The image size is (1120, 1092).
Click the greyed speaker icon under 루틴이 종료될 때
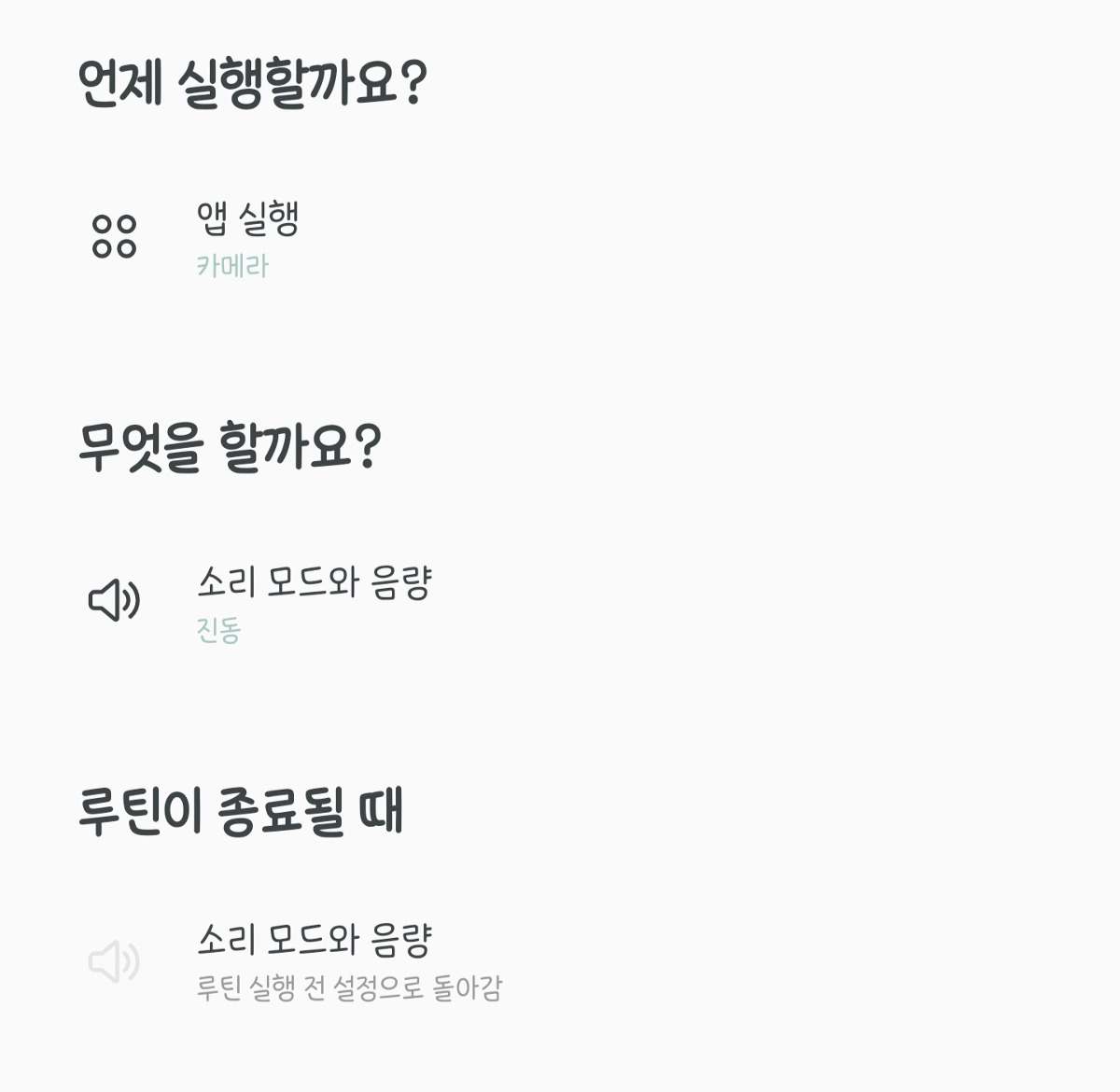pyautogui.click(x=114, y=961)
